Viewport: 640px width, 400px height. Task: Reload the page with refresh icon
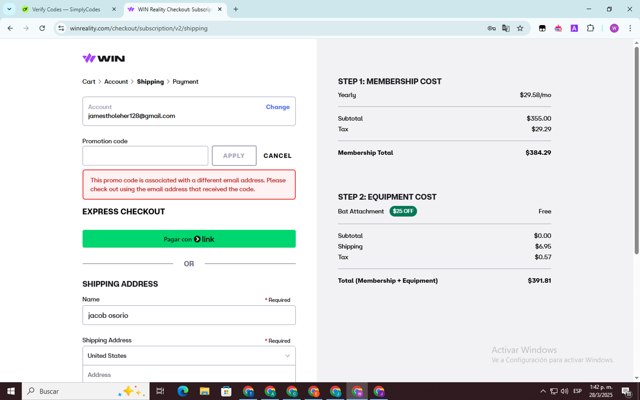(x=42, y=28)
